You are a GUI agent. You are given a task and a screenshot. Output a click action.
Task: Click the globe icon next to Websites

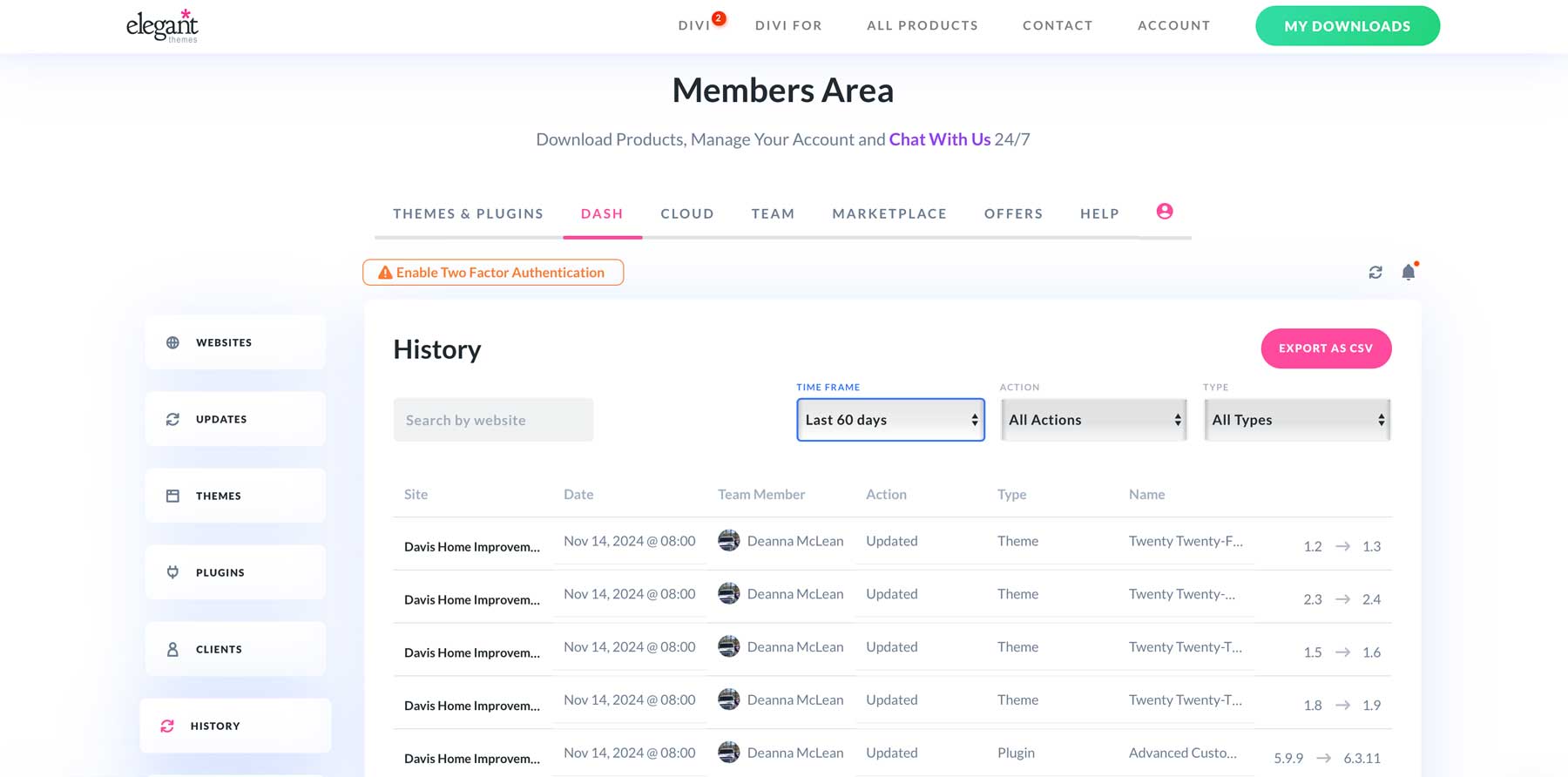point(172,342)
